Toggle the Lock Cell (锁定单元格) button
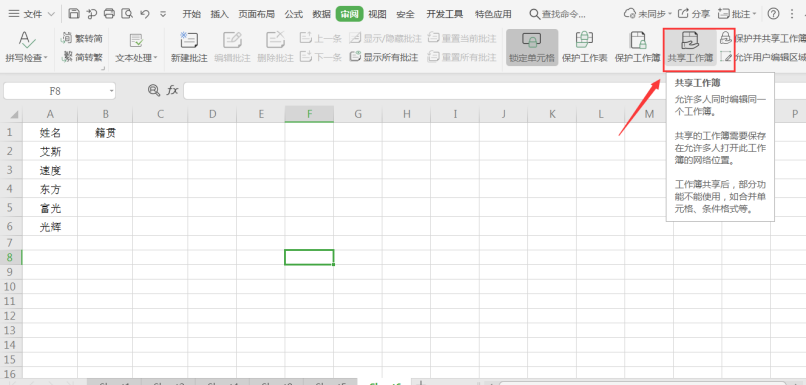The width and height of the screenshot is (806, 385). (532, 47)
